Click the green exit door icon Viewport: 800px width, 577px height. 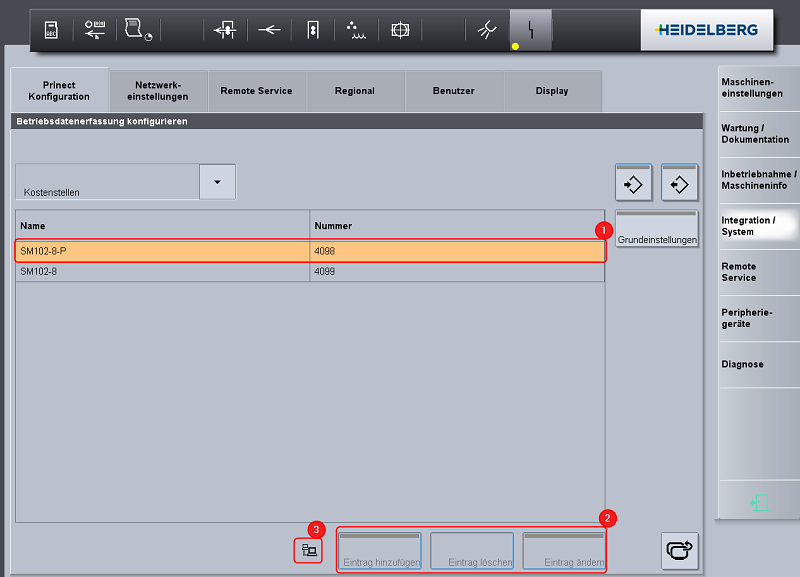(759, 503)
